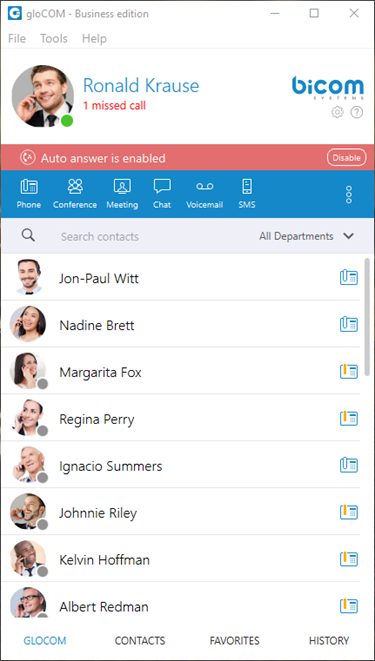Open the Help menu
Viewport: 375px width, 661px height.
point(94,38)
